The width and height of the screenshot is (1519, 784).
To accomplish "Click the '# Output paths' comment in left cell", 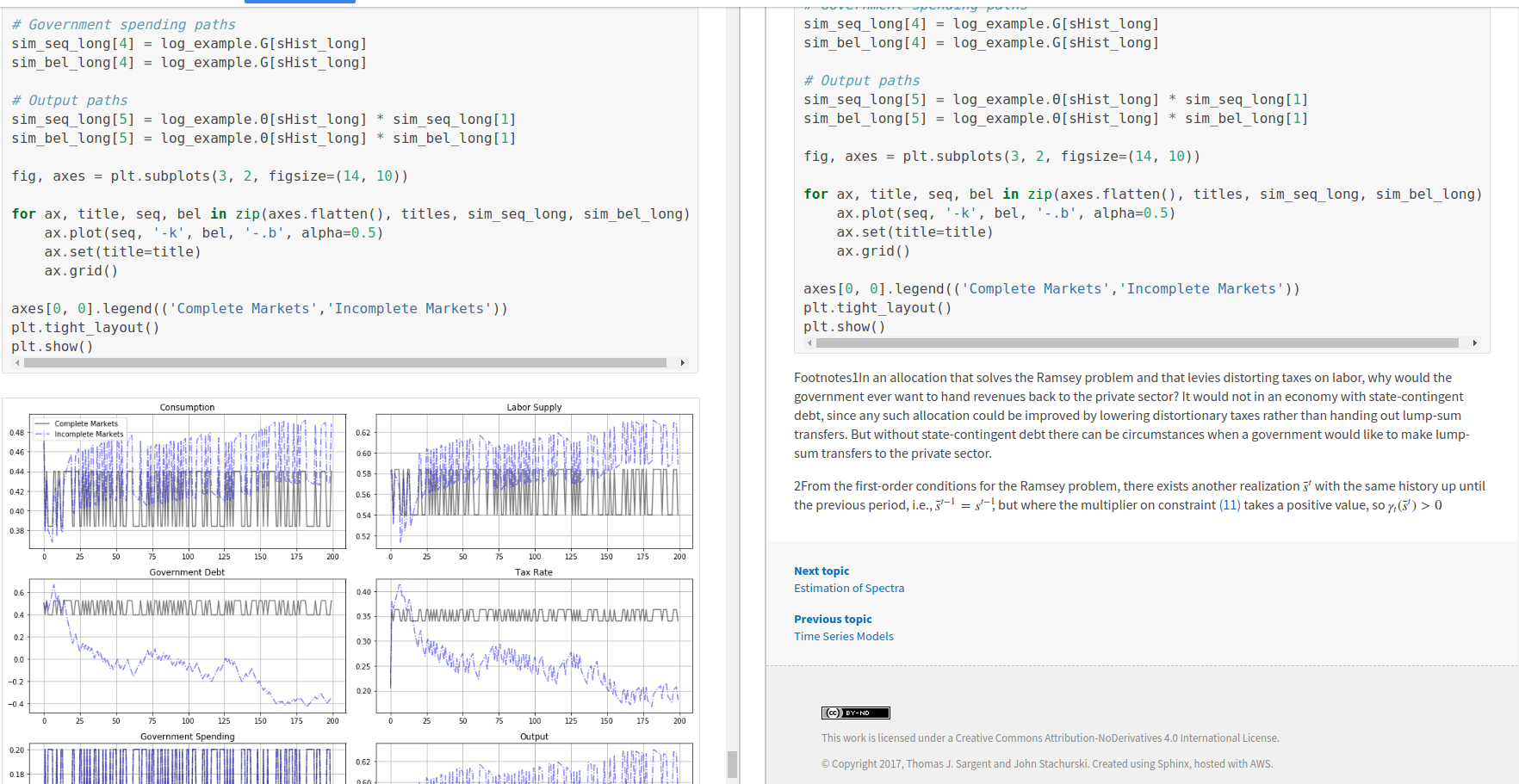I will pyautogui.click(x=70, y=101).
